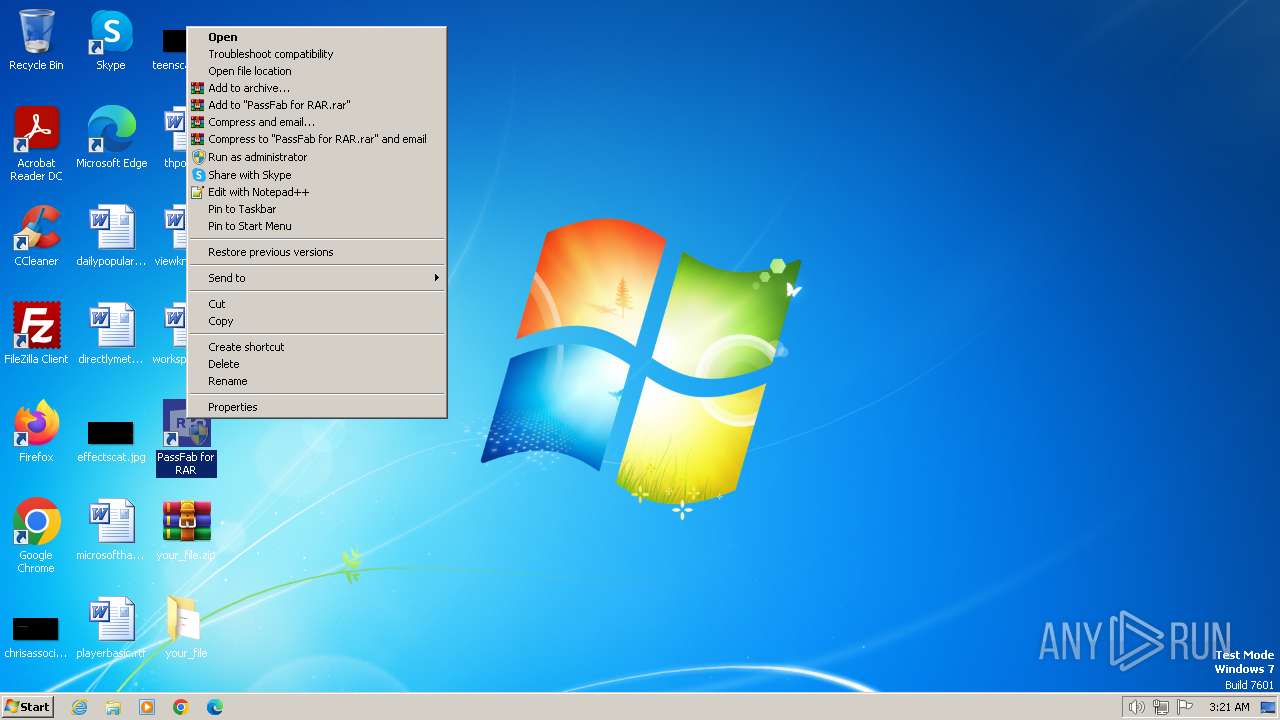Choose Add to archive...

(x=316, y=88)
